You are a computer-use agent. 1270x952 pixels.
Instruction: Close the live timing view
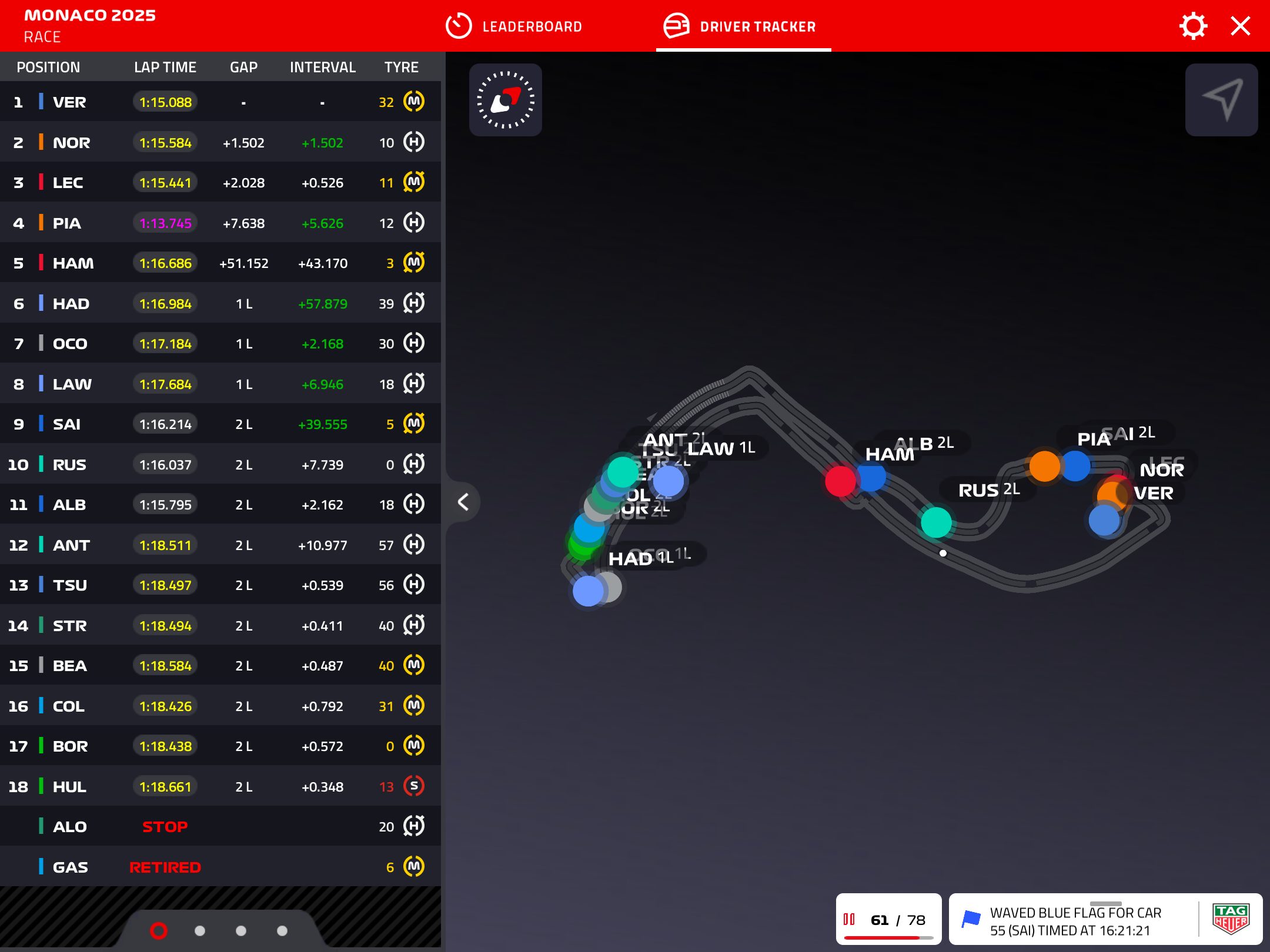point(1241,26)
